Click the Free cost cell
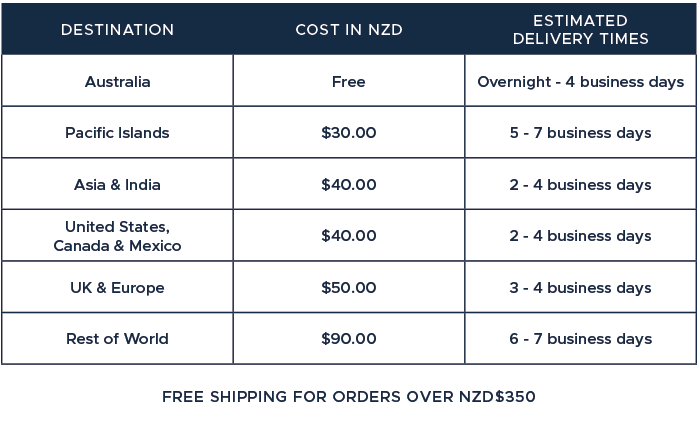 pyautogui.click(x=349, y=81)
